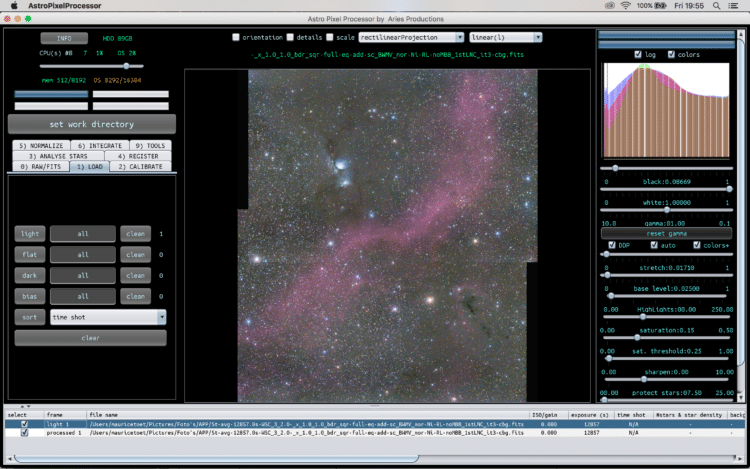
Task: Click the light frames button
Action: coord(30,234)
